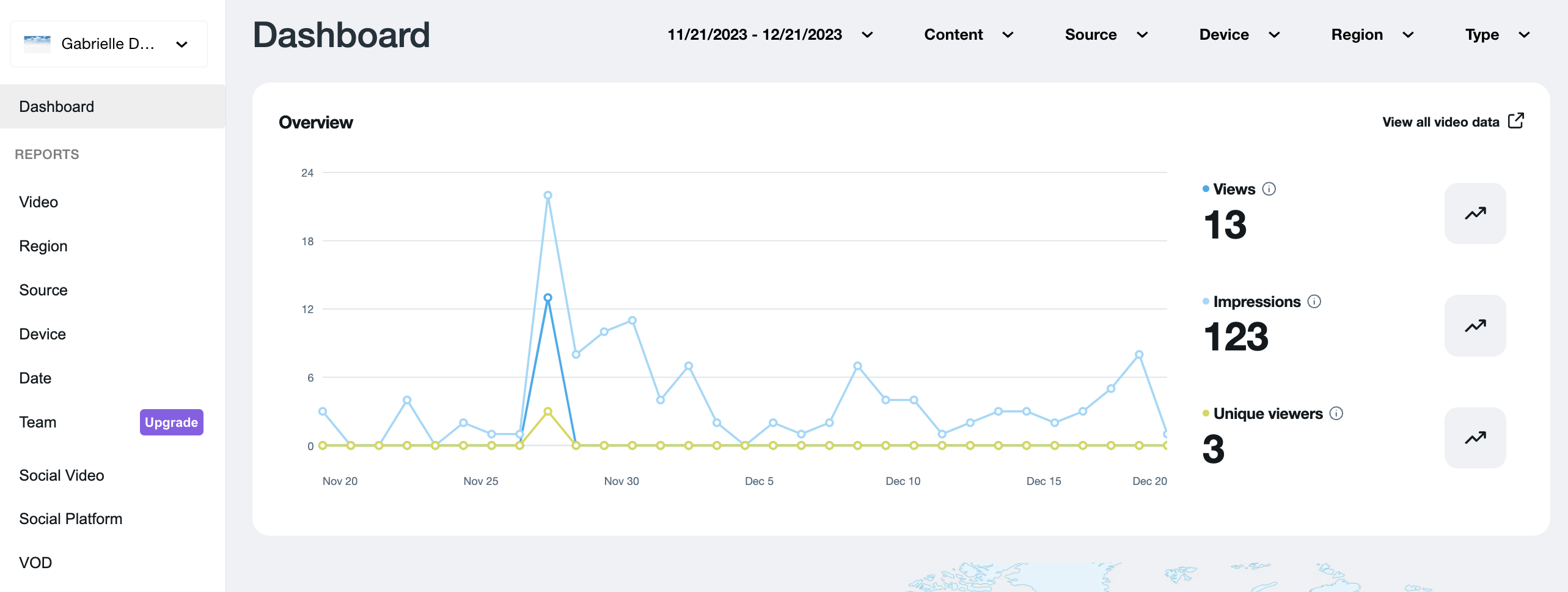Click the Views trend chart icon

click(1475, 213)
